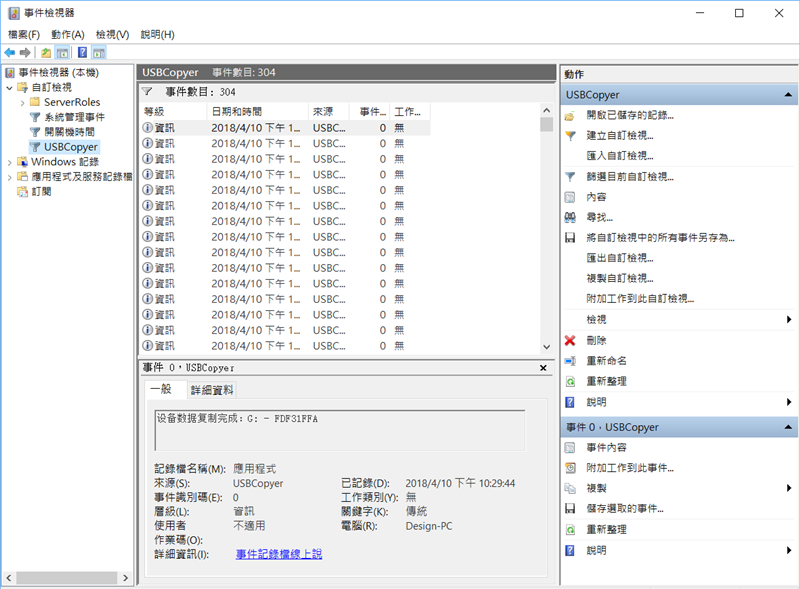Click the red X 刪除 action
Viewport: 800px width, 589px height.
coord(596,340)
